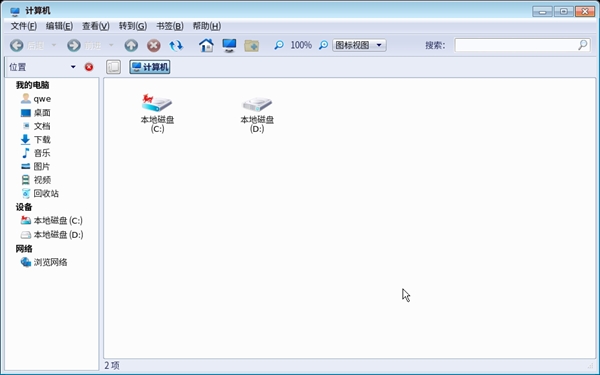Open the 图标视图 view mode dropdown
The height and width of the screenshot is (375, 600).
point(359,45)
